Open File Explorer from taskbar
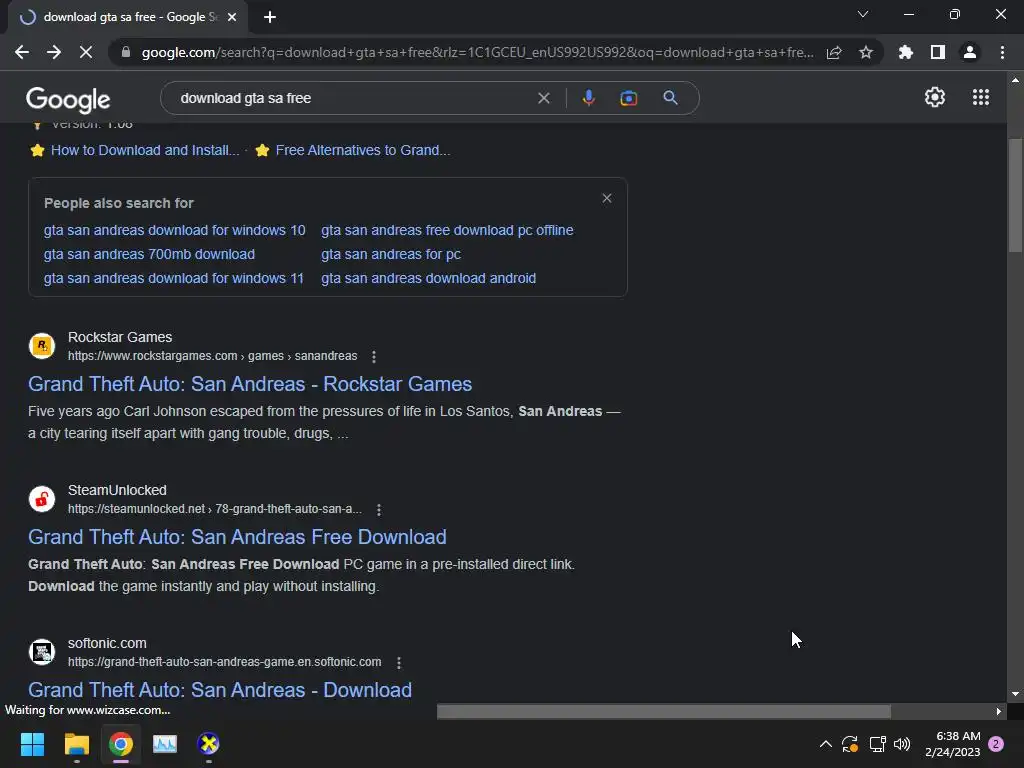 (x=76, y=744)
